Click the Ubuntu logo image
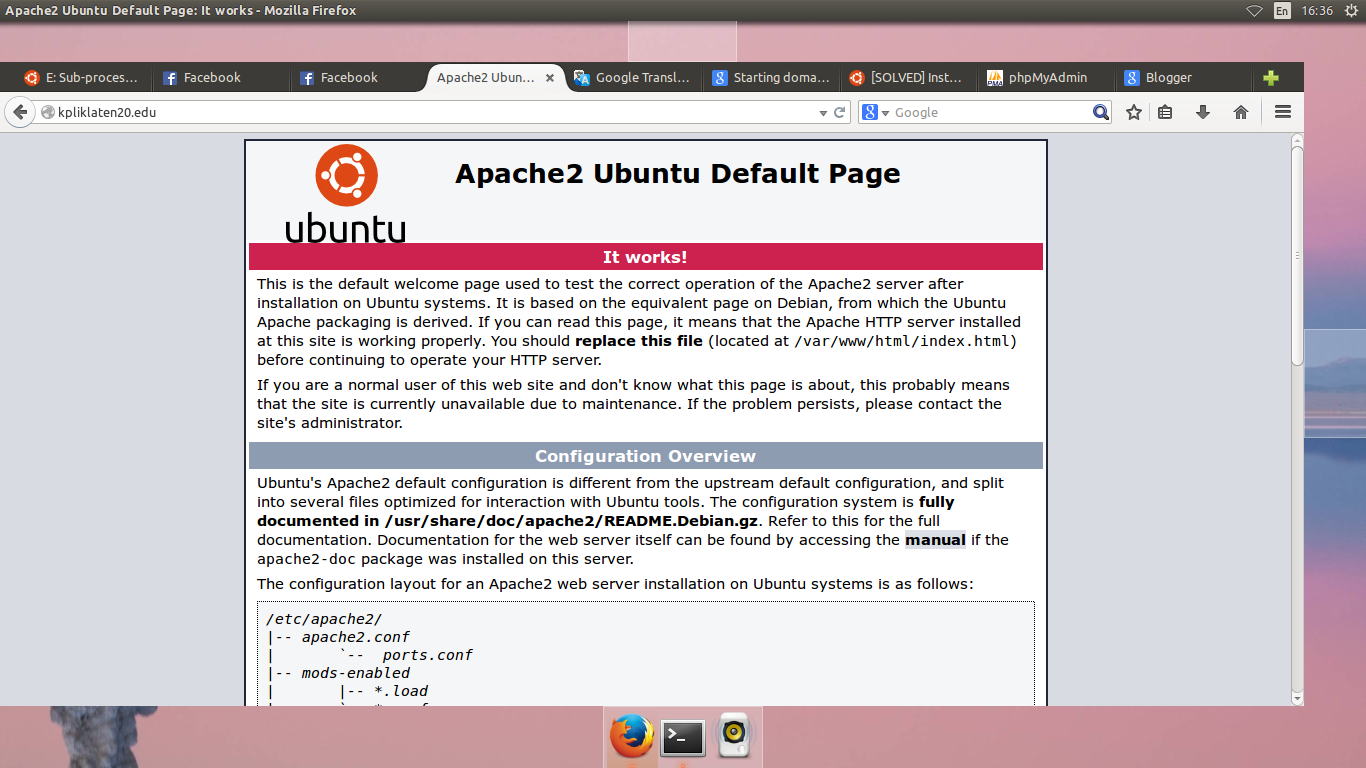Screen dimensions: 1366x768 (x=346, y=194)
